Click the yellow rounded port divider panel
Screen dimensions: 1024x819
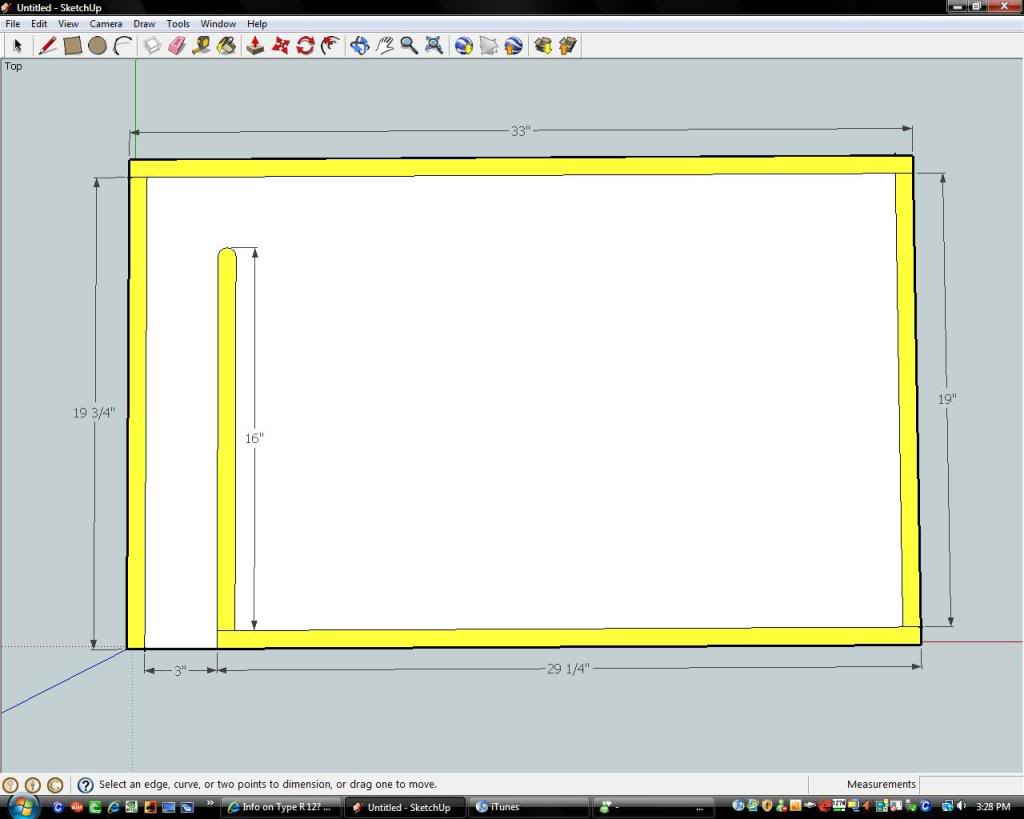point(227,439)
